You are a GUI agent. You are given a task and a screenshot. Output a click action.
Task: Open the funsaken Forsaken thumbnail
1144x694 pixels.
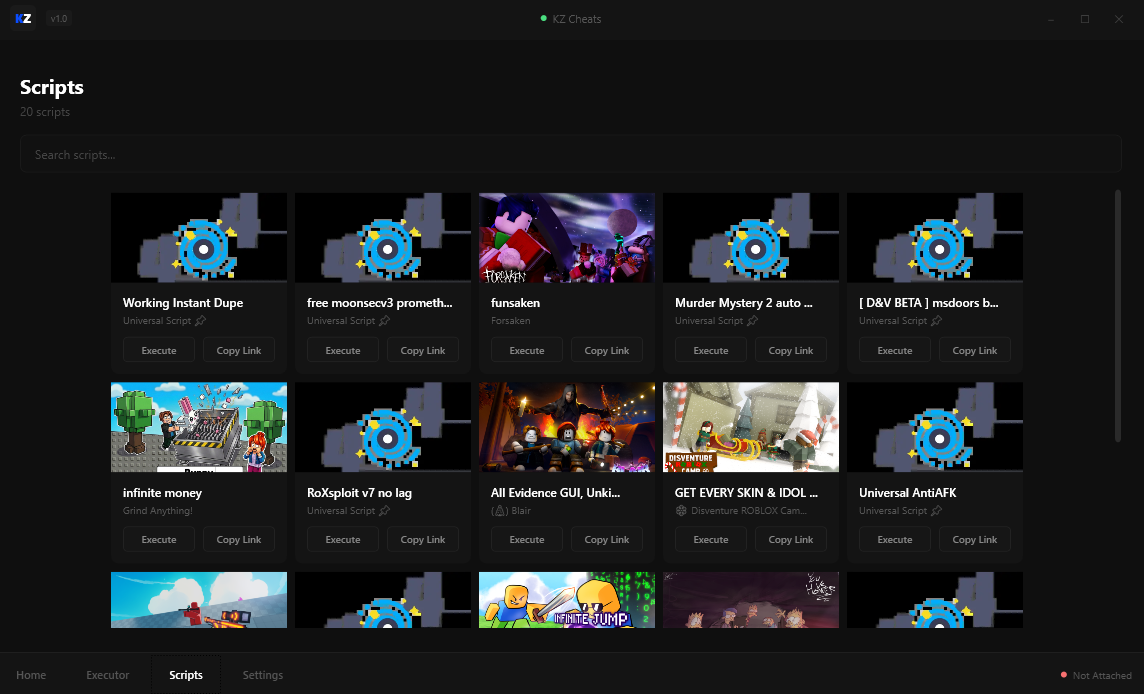[x=567, y=237]
